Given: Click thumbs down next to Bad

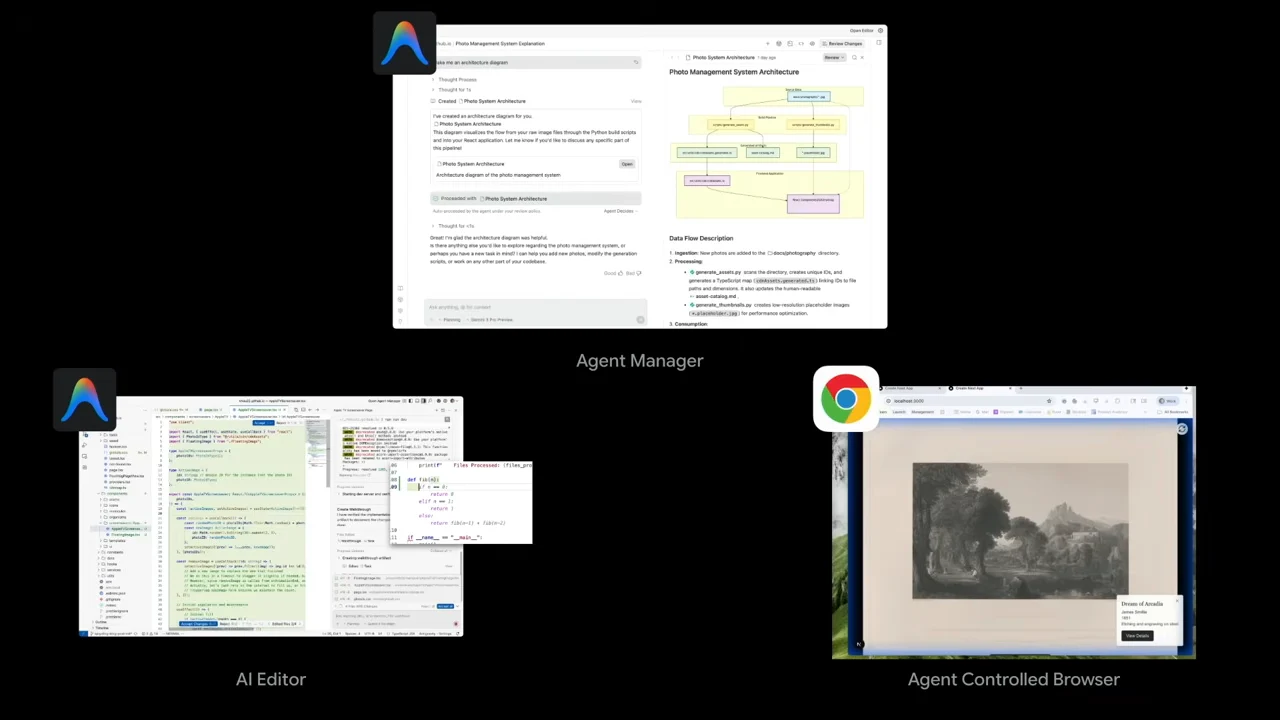Looking at the screenshot, I should click(638, 273).
